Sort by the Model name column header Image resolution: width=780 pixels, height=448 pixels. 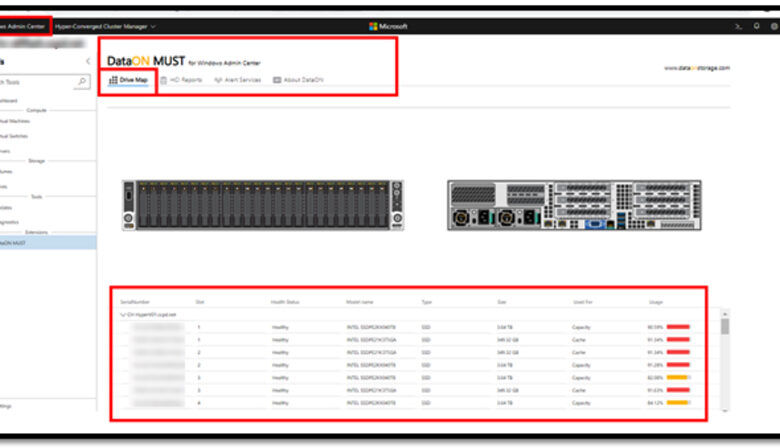(360, 302)
